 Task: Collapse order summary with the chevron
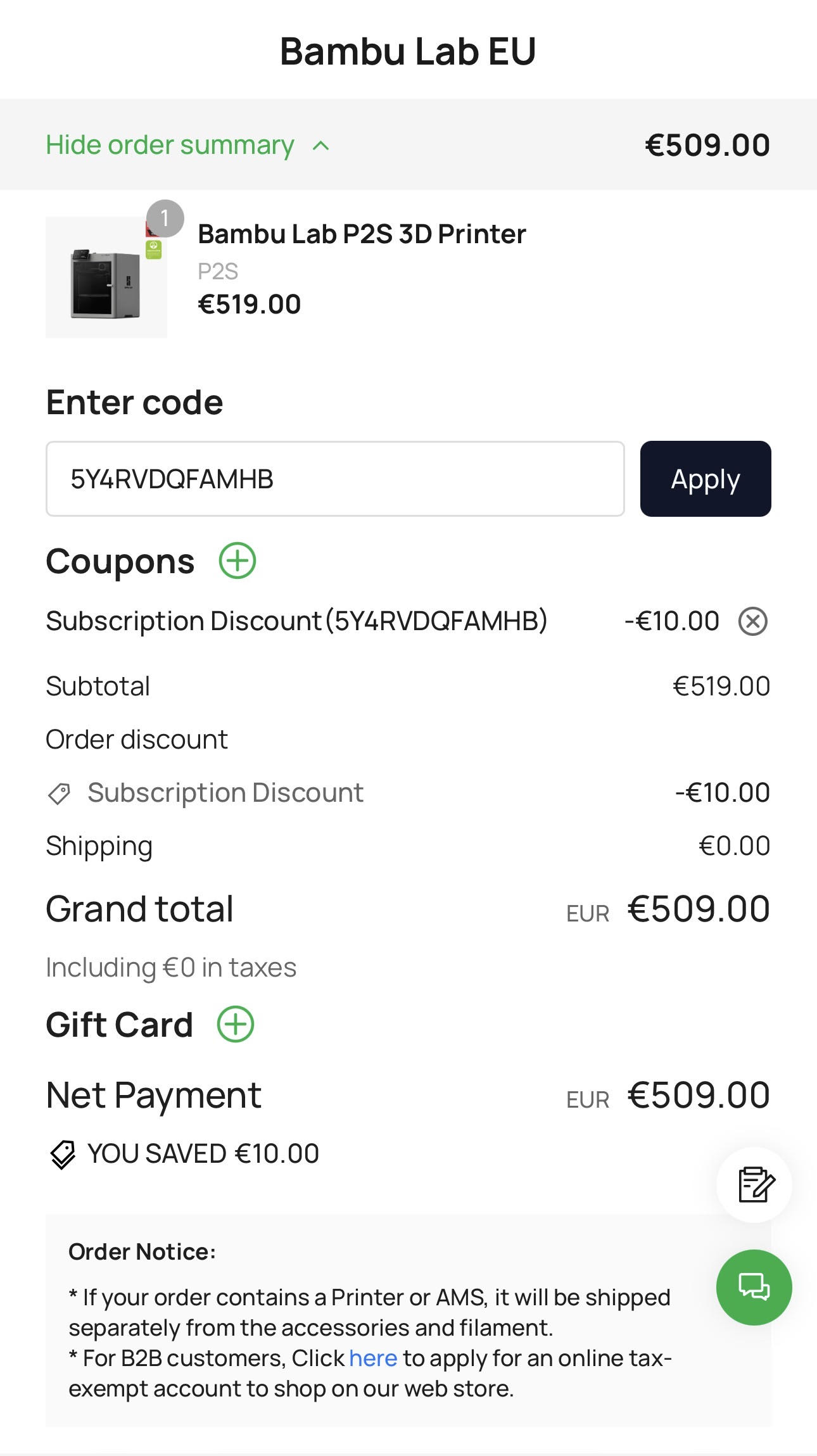pos(321,146)
